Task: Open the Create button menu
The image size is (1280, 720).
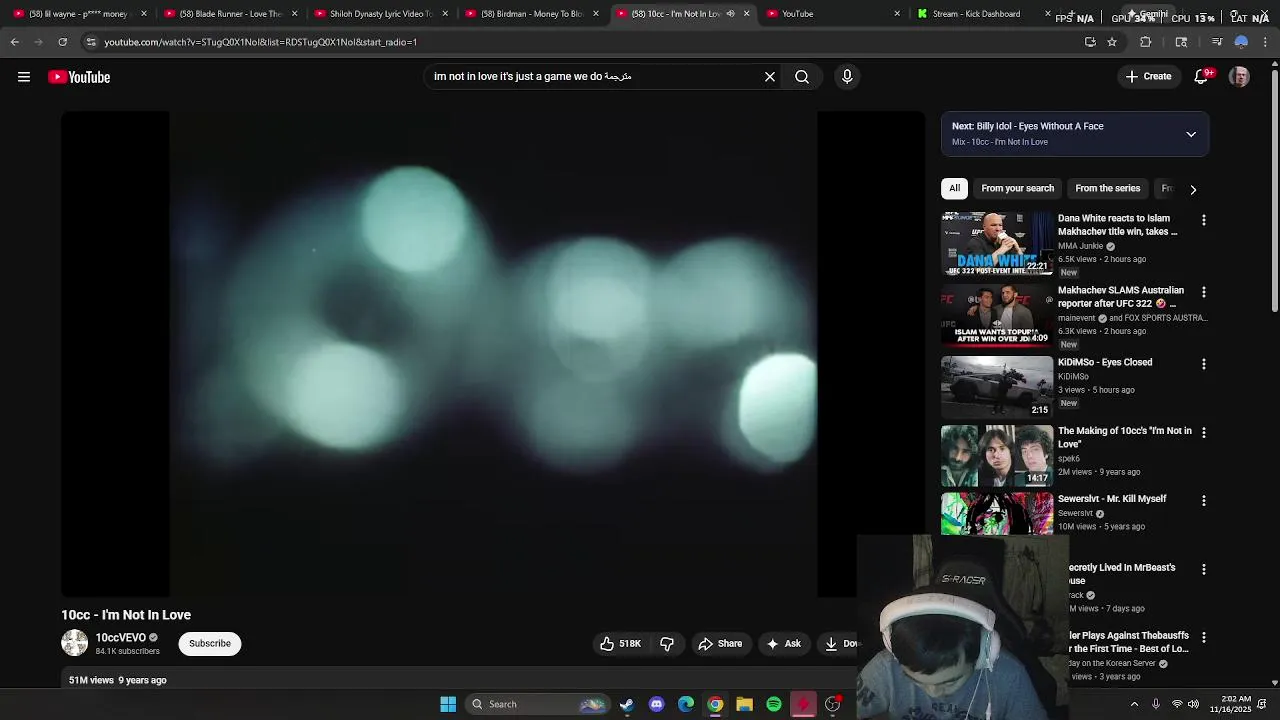Action: click(1148, 77)
